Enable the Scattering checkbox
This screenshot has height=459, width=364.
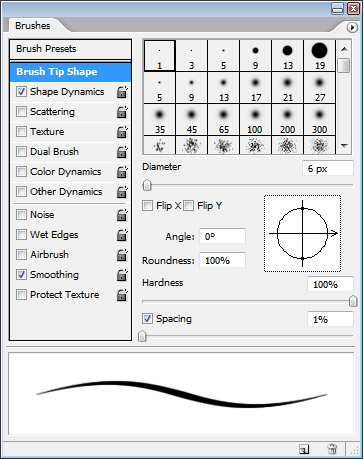click(21, 112)
